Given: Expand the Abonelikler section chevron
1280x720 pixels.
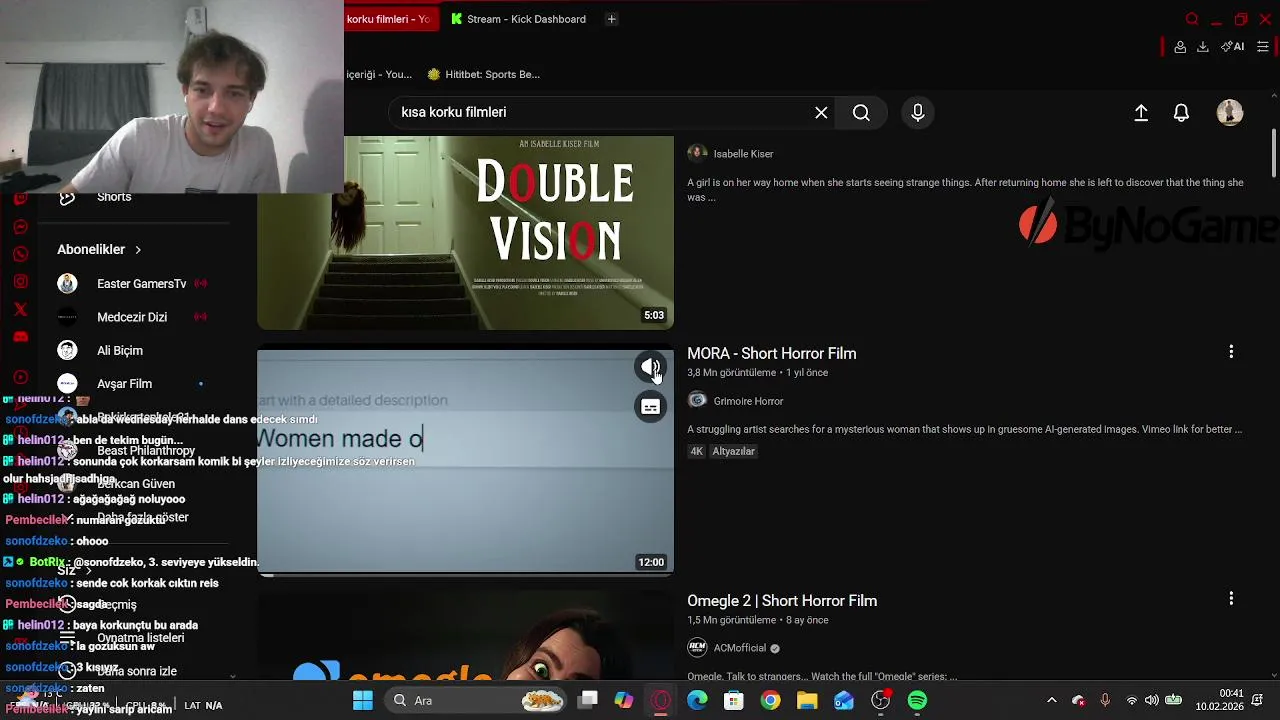Looking at the screenshot, I should pyautogui.click(x=138, y=250).
